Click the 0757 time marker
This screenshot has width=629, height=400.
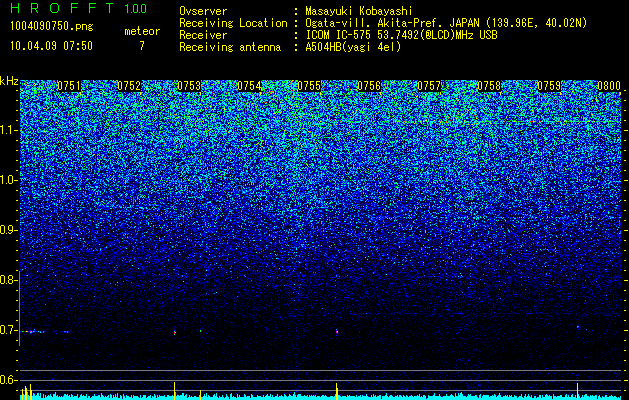tap(429, 86)
